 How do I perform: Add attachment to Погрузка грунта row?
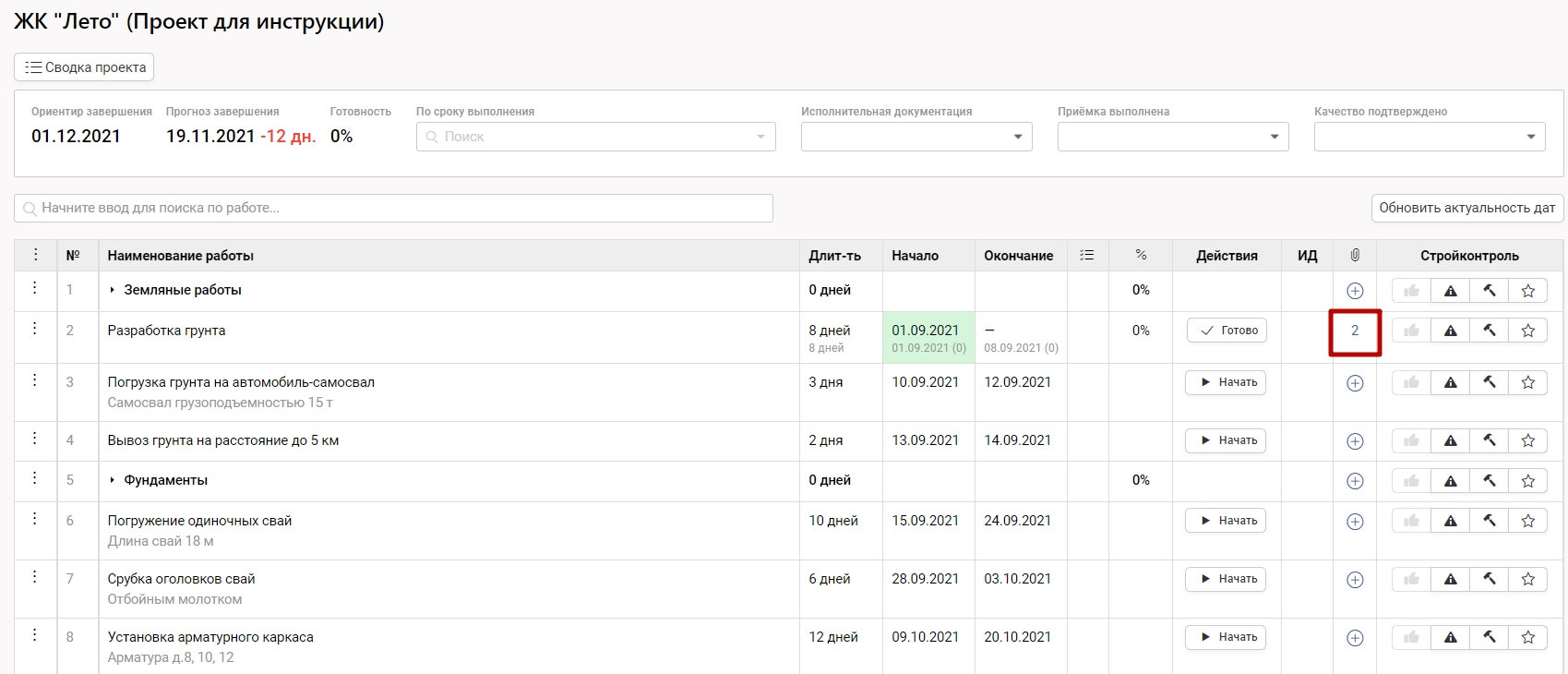(x=1355, y=383)
